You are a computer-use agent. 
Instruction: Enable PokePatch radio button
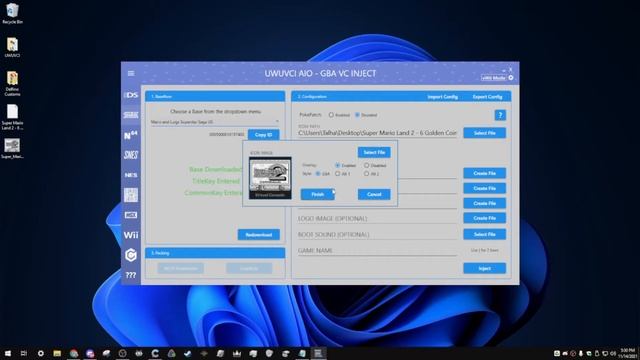click(x=331, y=115)
